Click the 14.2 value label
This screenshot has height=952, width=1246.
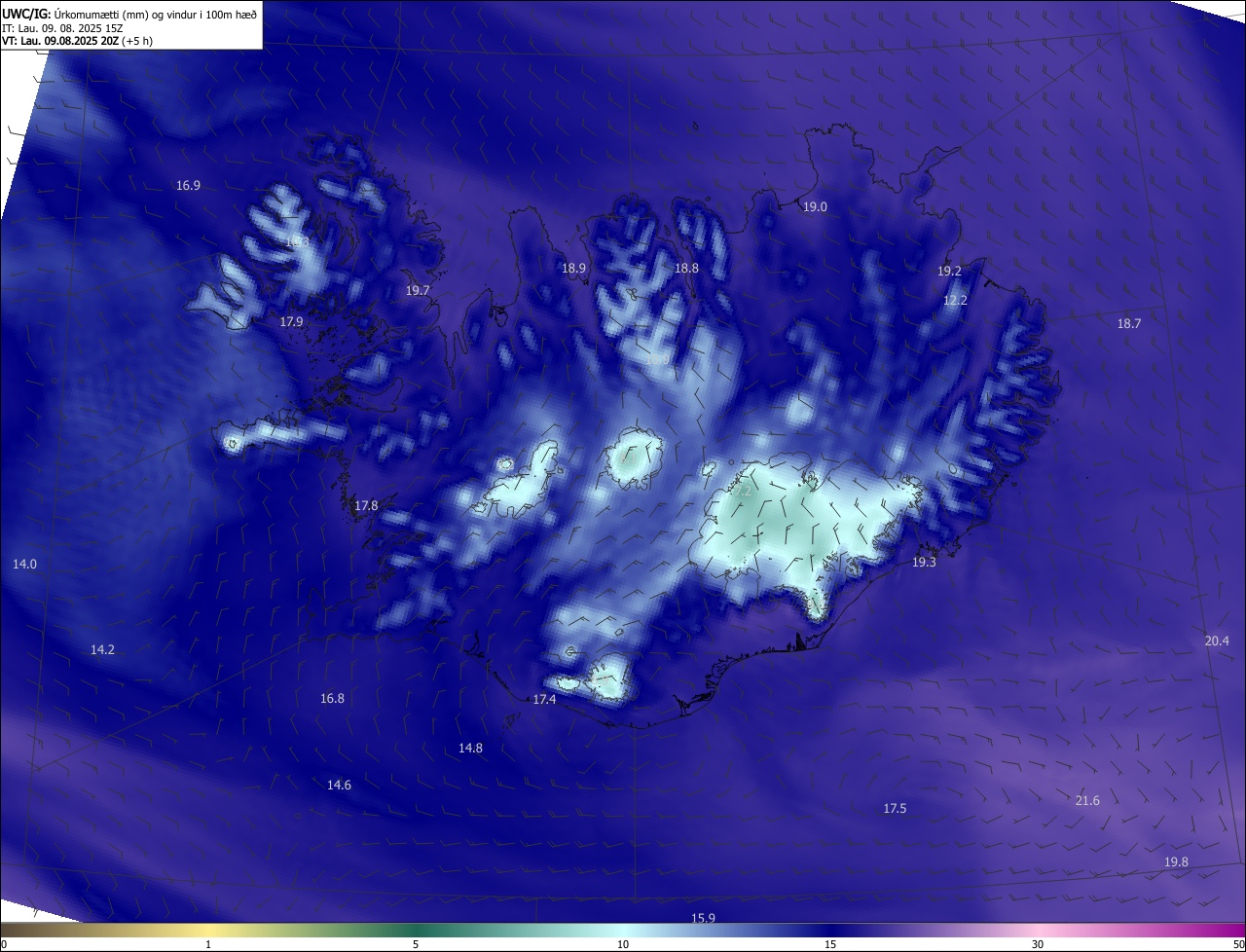point(102,649)
